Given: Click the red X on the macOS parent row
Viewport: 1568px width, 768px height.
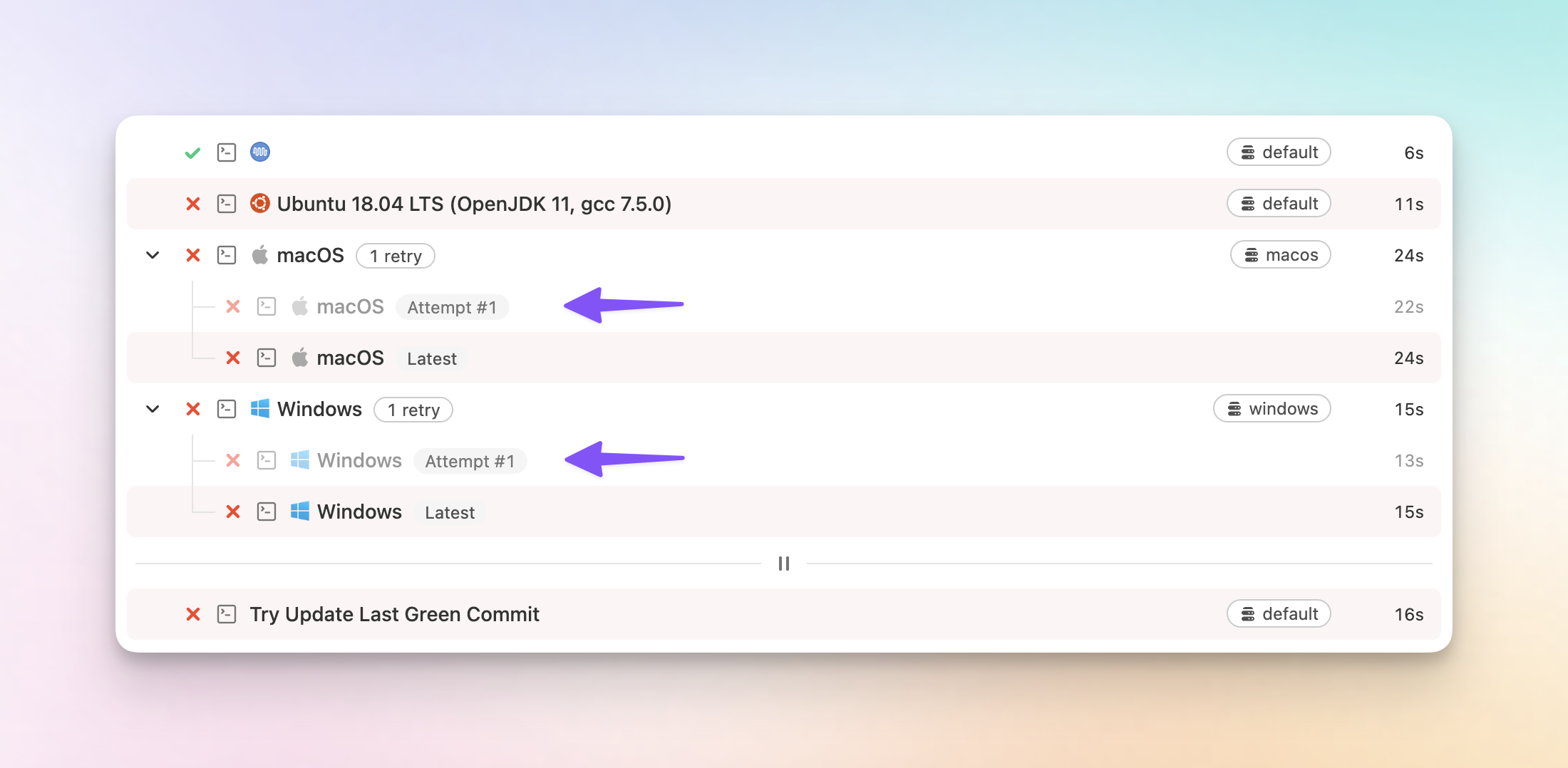Looking at the screenshot, I should point(192,255).
